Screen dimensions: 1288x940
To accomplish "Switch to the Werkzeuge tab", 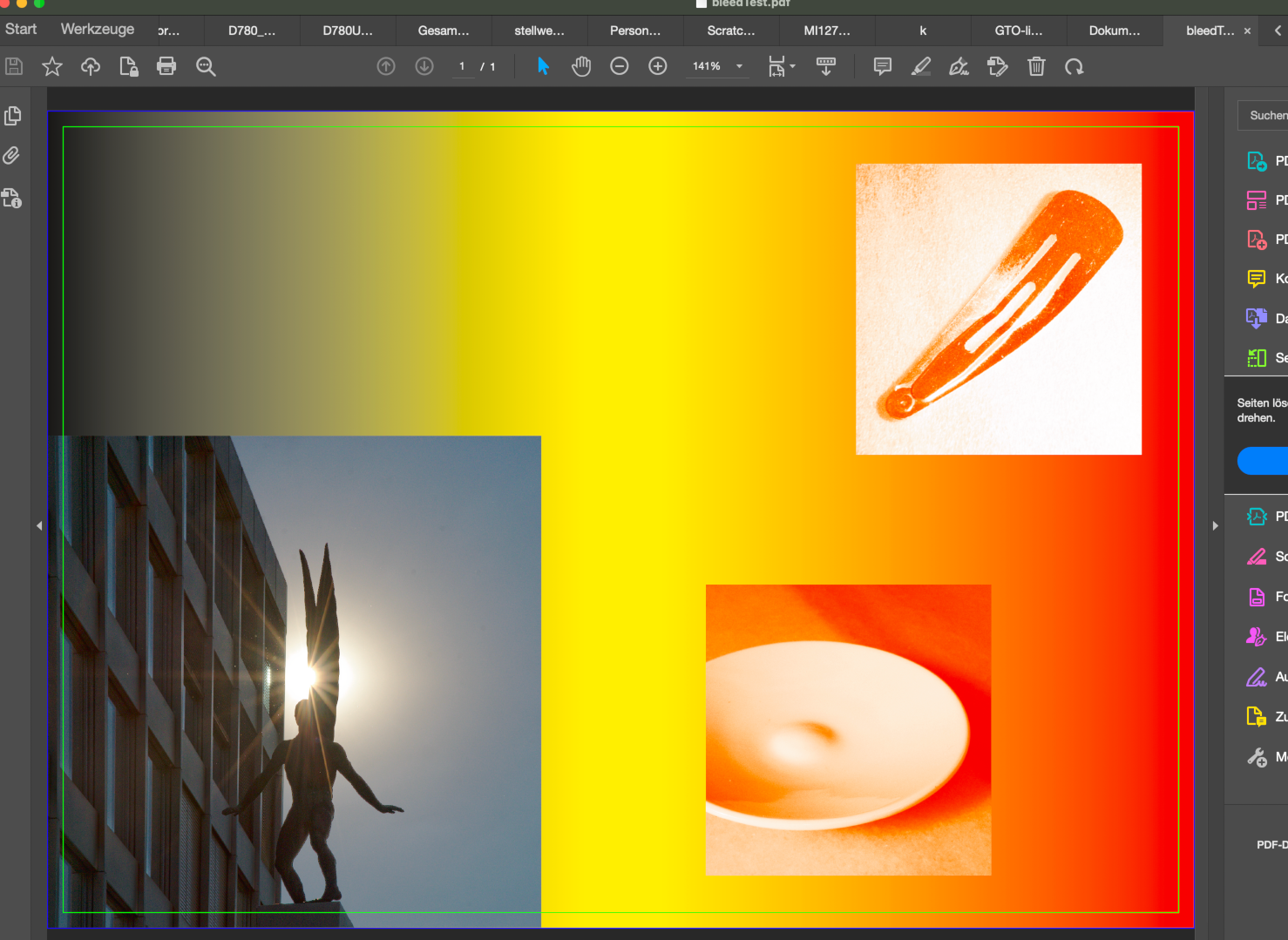I will 98,30.
